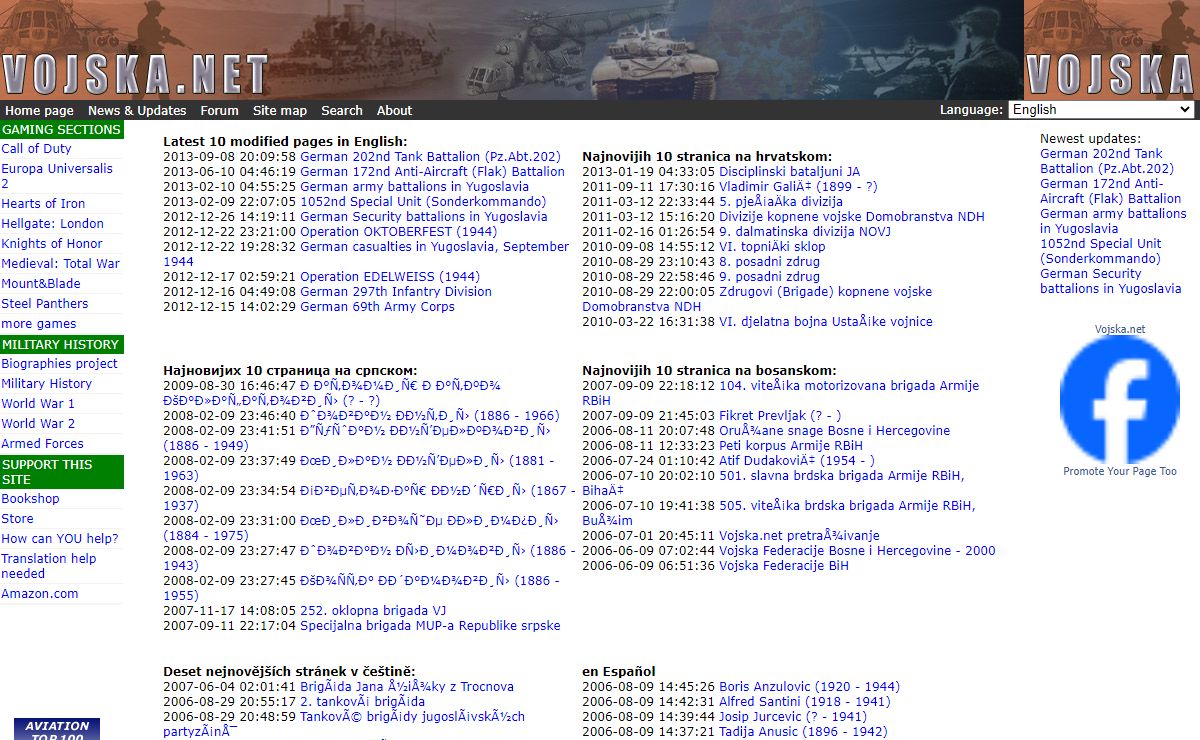Open Hellgate: London sidebar link
The height and width of the screenshot is (740, 1200).
click(x=52, y=224)
